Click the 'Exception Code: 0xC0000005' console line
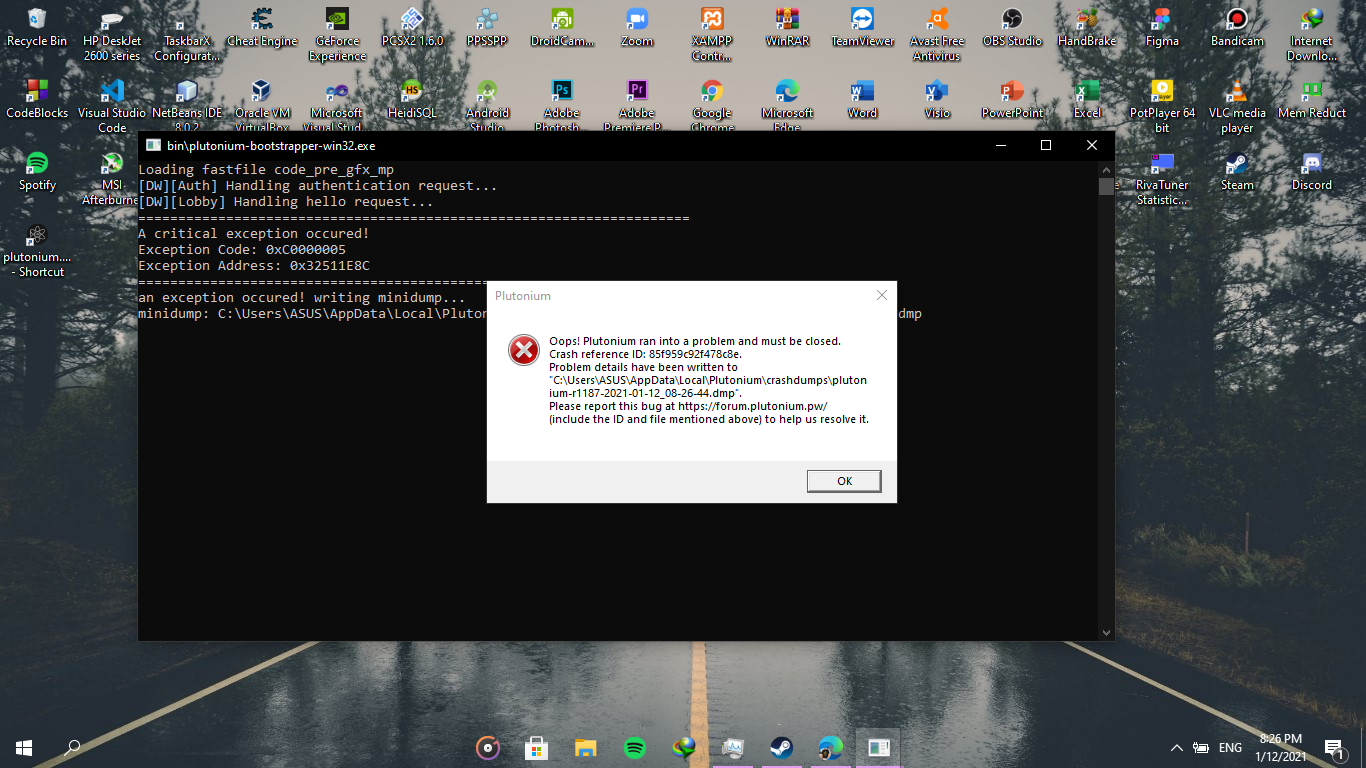 [242, 249]
